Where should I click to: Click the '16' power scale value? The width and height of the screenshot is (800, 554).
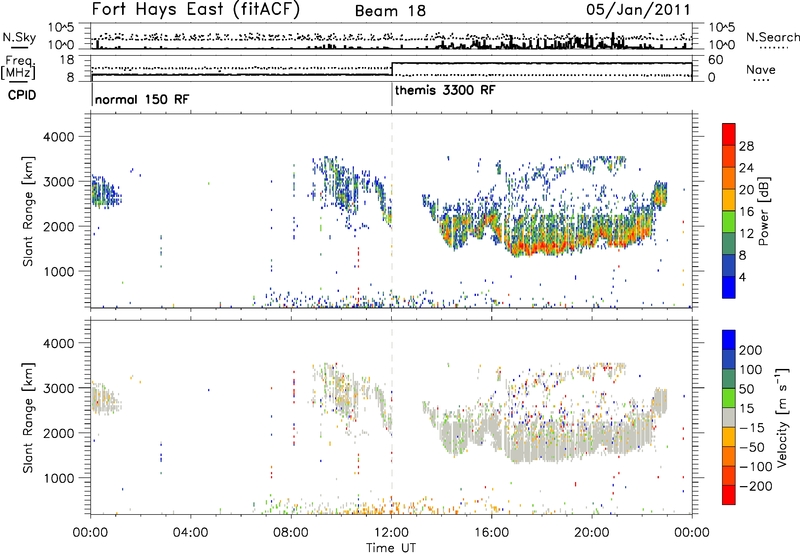click(x=746, y=212)
